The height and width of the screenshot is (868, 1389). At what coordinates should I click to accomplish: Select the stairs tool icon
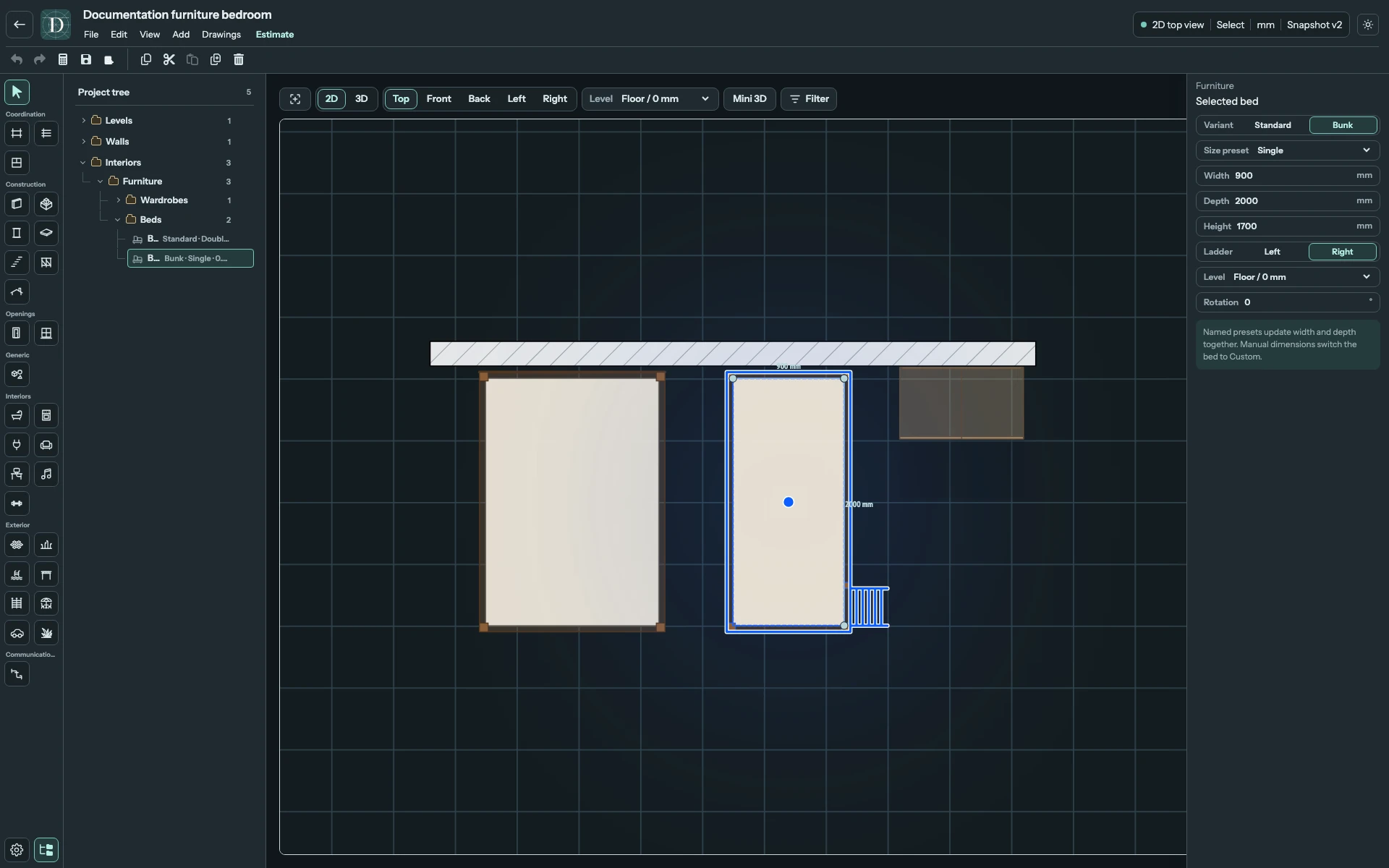(17, 262)
